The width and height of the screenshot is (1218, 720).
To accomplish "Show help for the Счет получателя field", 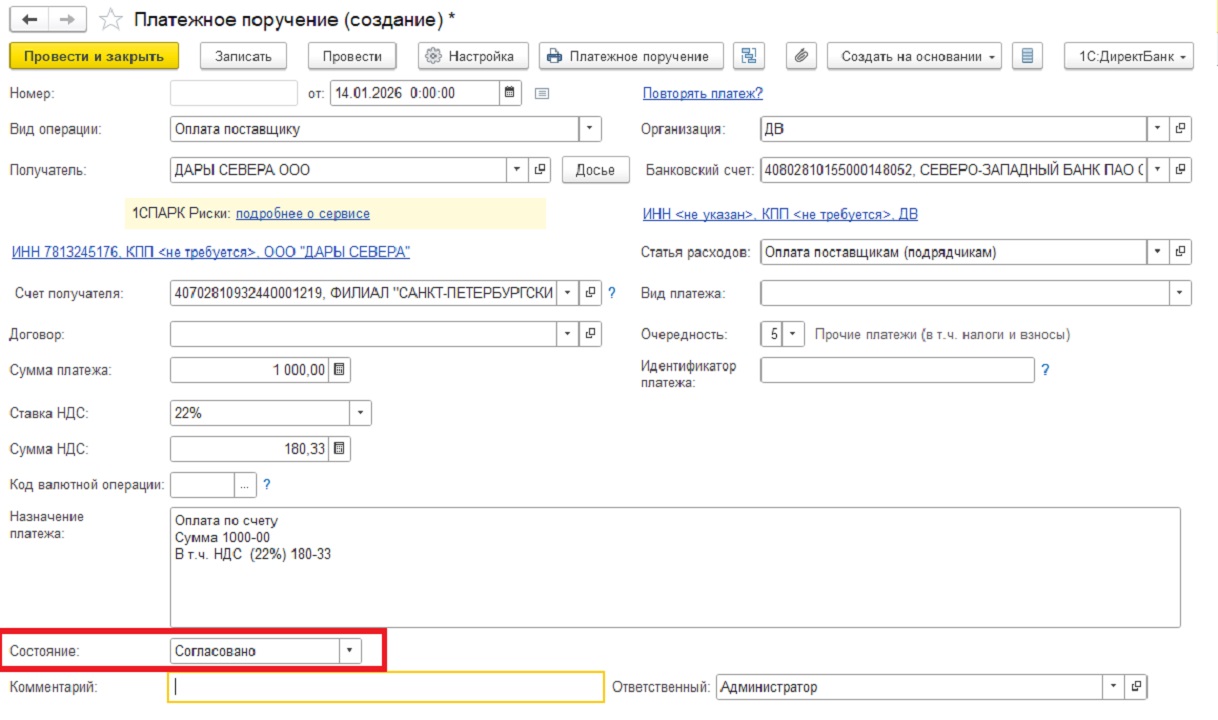I will pos(612,293).
